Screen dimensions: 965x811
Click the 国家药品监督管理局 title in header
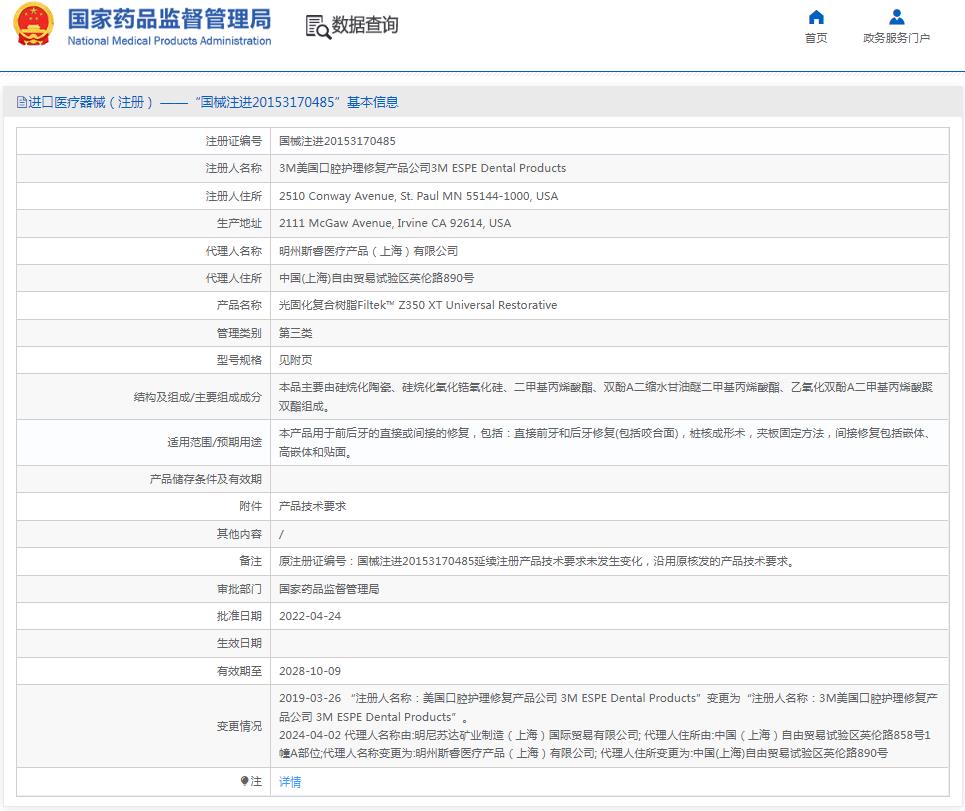(169, 19)
